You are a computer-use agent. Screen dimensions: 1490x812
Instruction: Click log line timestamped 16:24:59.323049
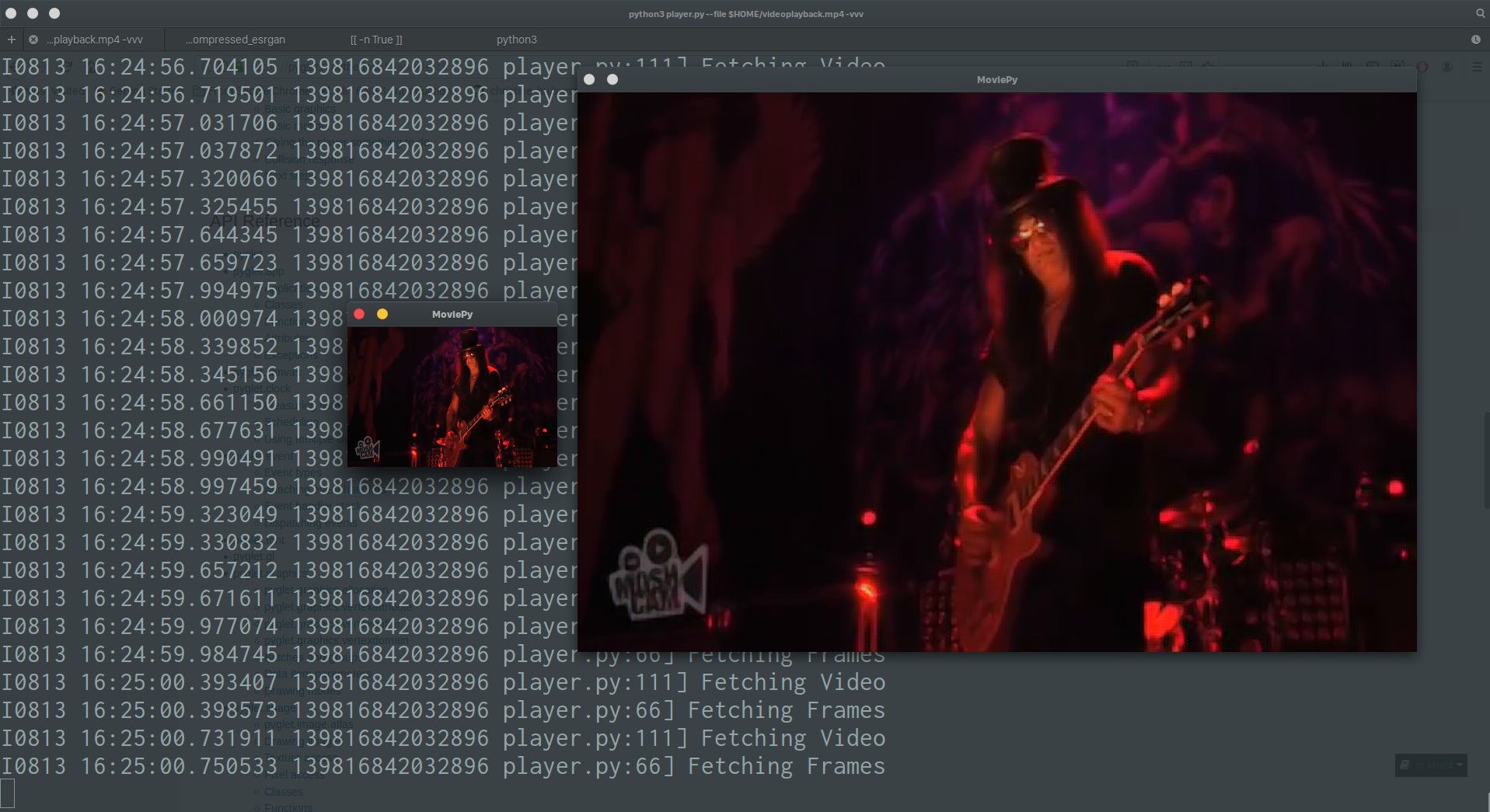click(288, 514)
